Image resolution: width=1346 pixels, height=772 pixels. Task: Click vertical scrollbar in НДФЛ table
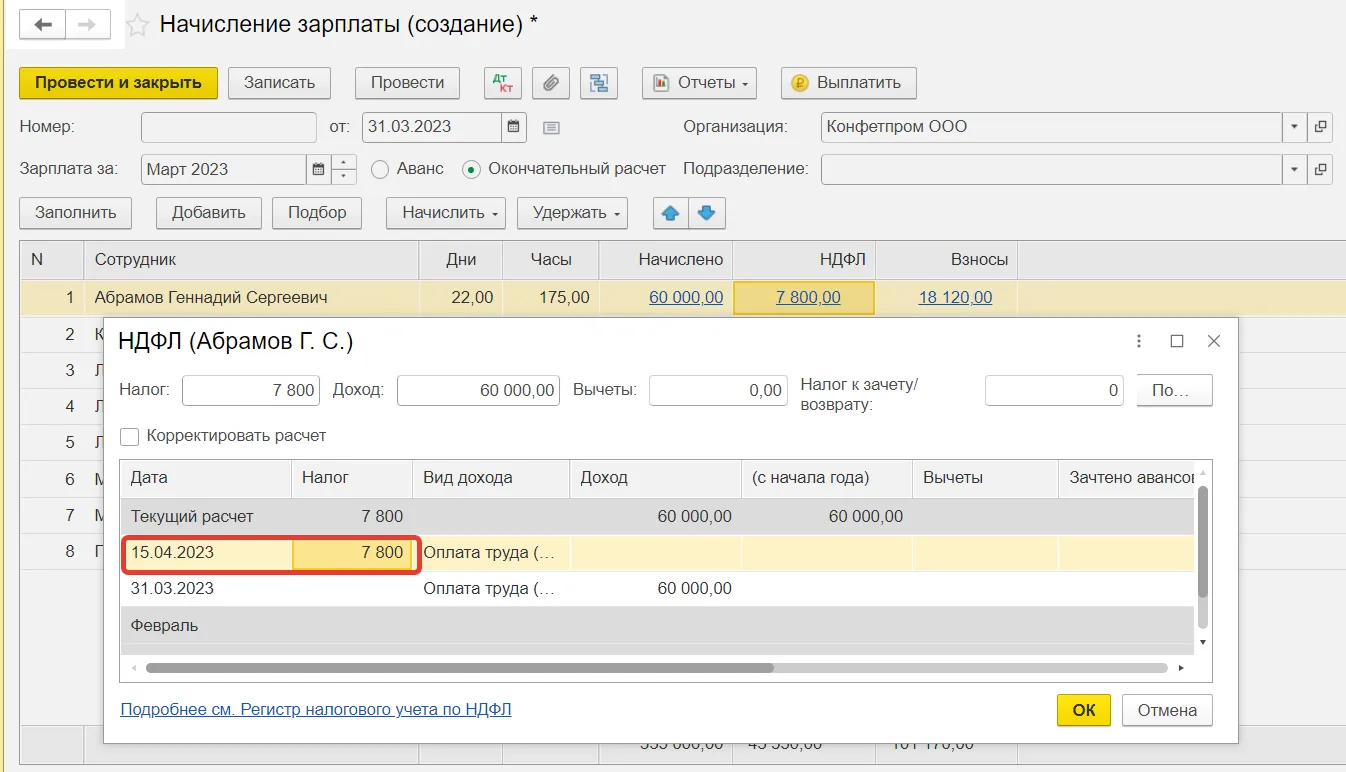click(1203, 541)
